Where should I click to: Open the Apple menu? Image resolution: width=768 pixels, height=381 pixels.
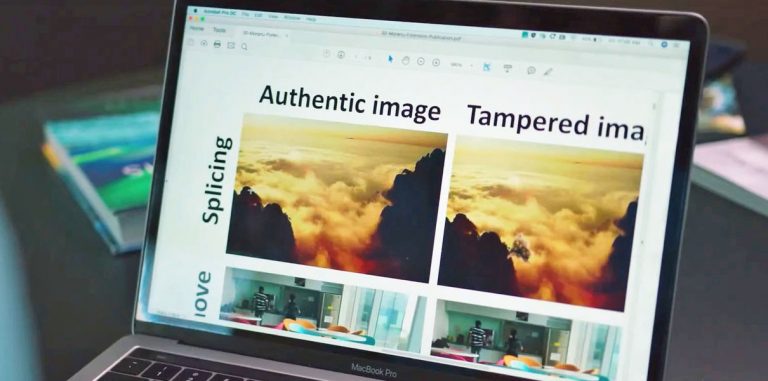pyautogui.click(x=195, y=11)
